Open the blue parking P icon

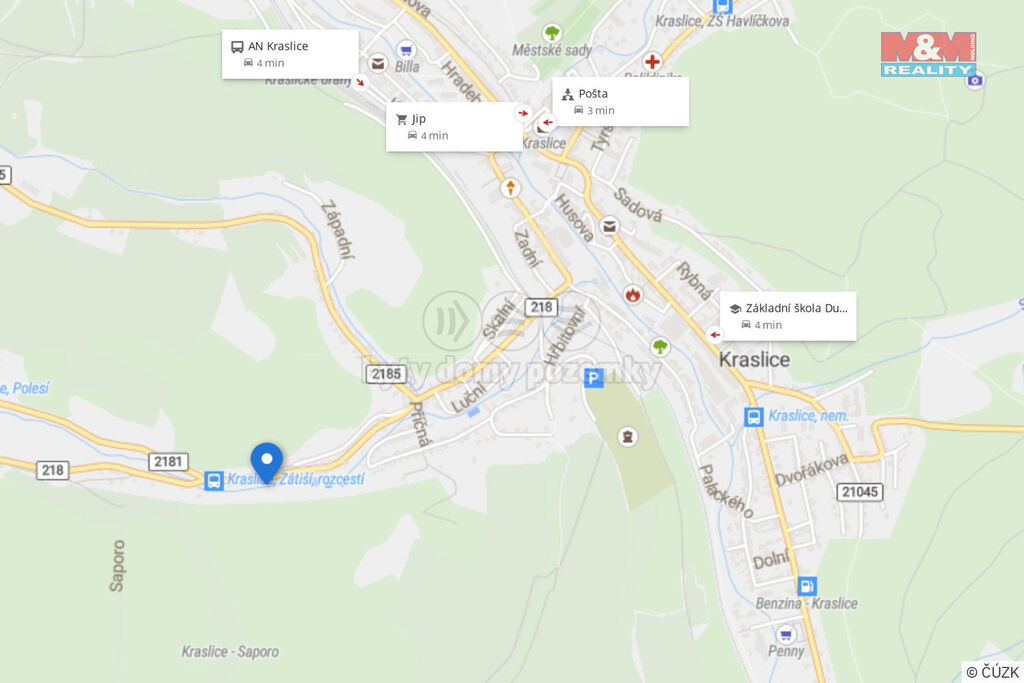pyautogui.click(x=594, y=377)
